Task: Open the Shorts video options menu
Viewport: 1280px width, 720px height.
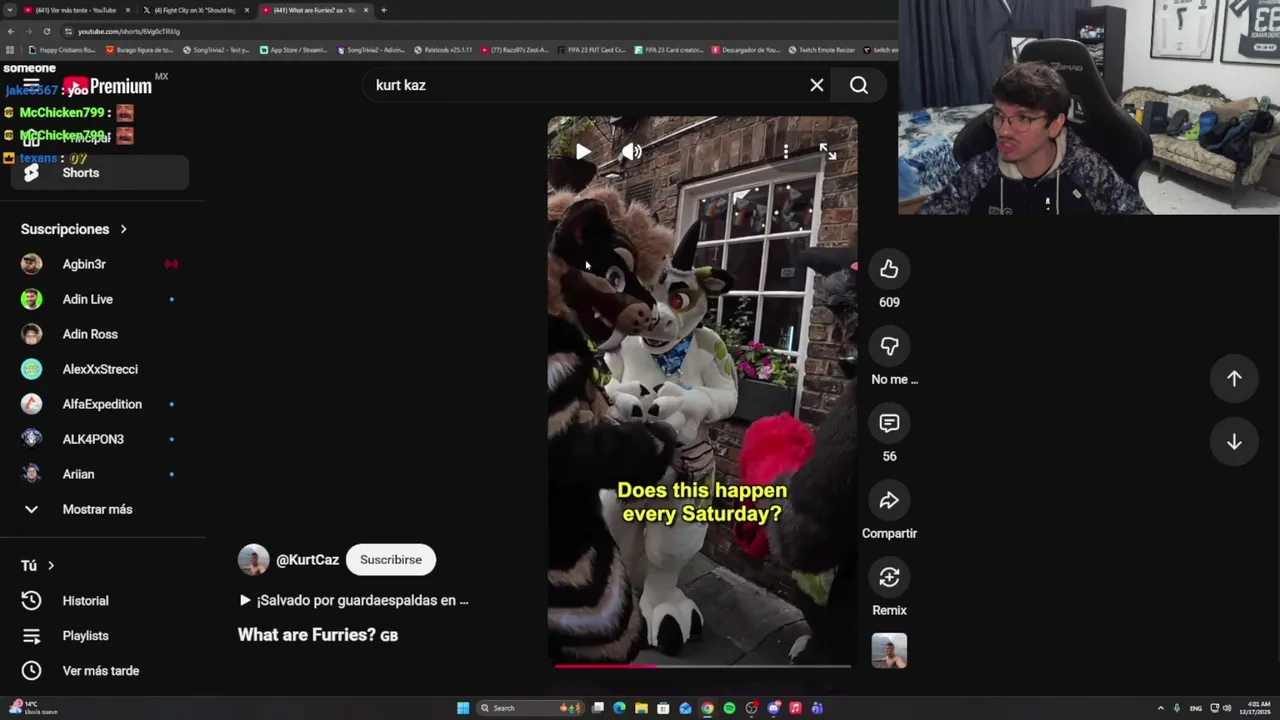Action: pyautogui.click(x=786, y=152)
